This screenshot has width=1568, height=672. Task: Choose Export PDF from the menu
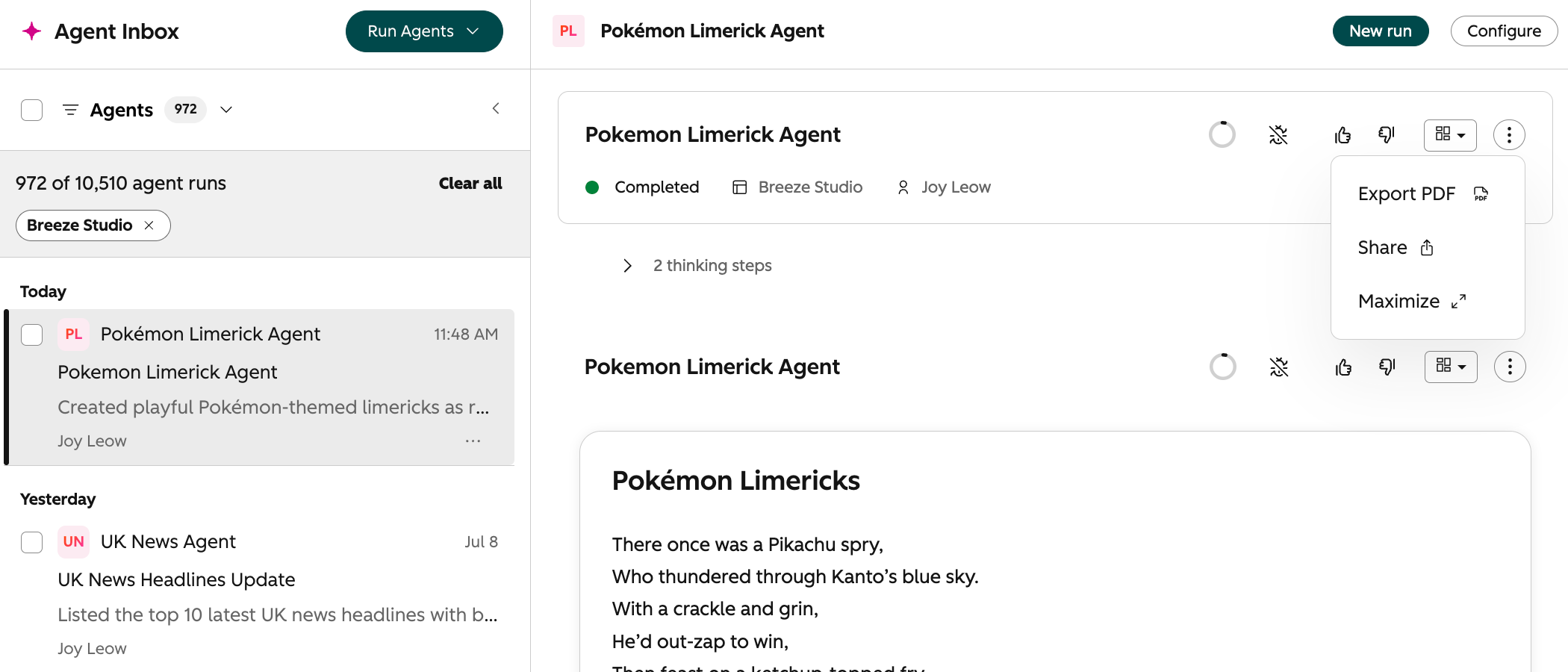[x=1423, y=194]
